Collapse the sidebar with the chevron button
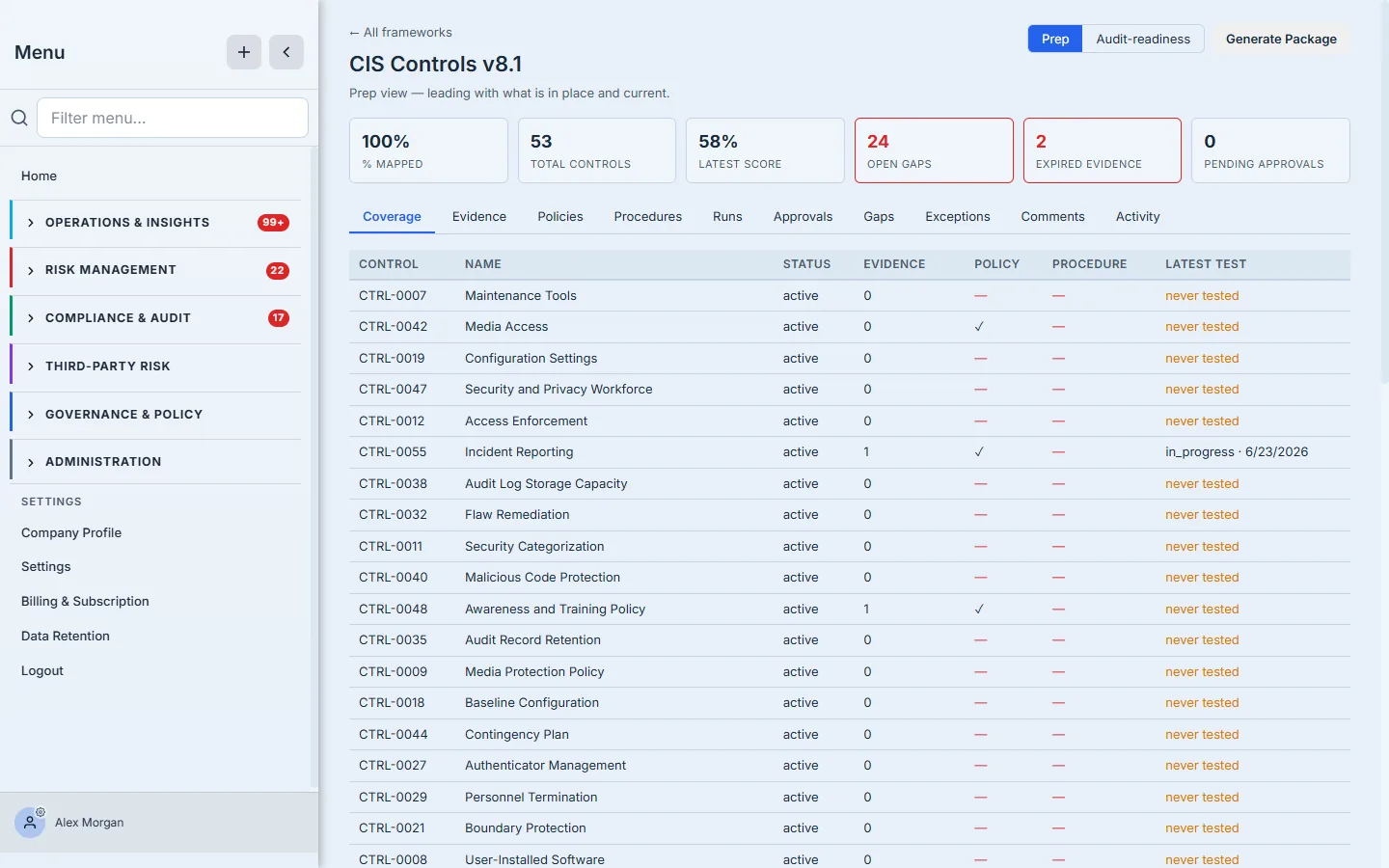Screen dimensions: 1389x868 coord(286,52)
